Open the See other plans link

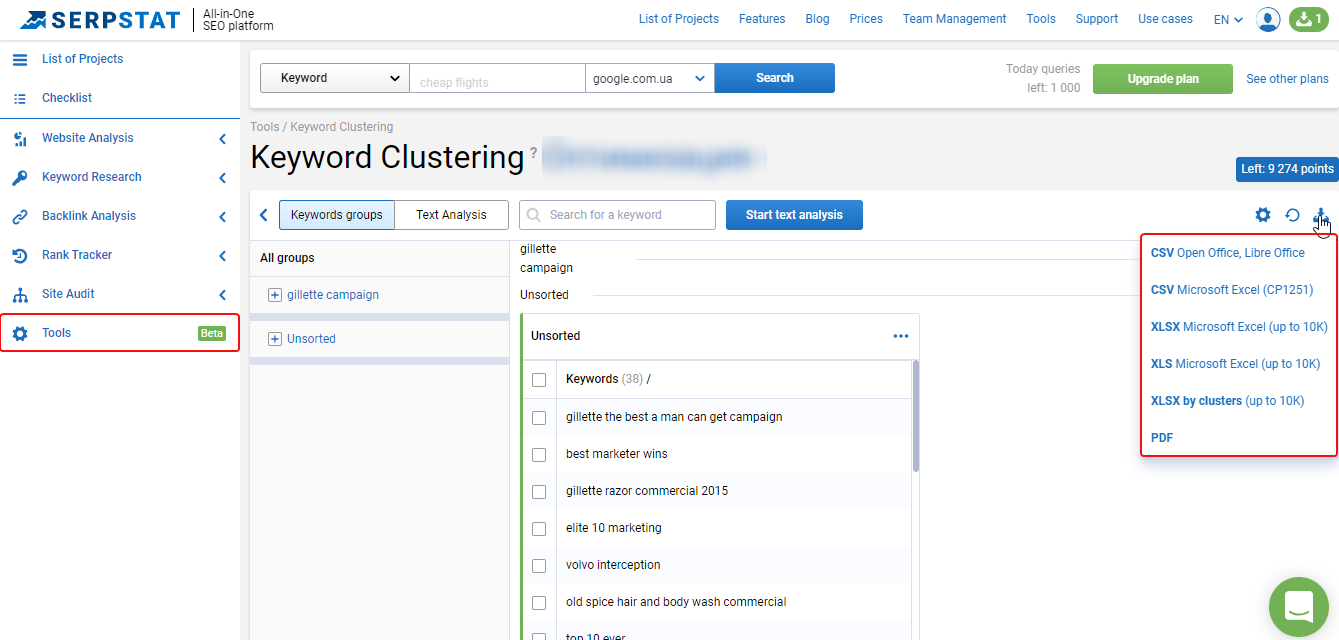tap(1288, 79)
